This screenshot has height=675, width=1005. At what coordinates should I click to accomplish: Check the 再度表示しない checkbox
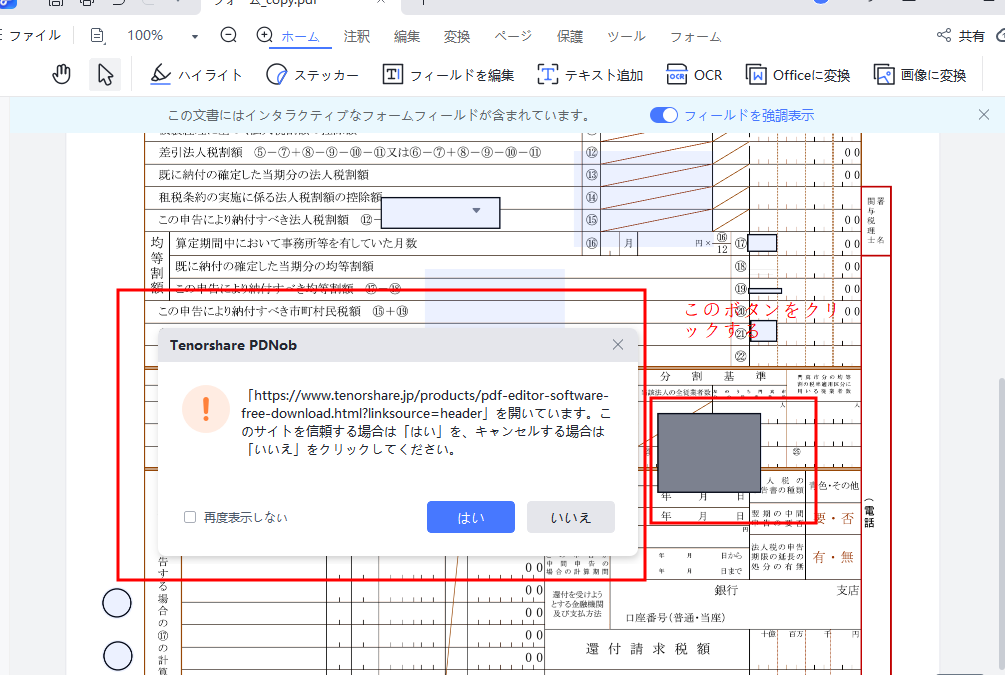(x=189, y=517)
